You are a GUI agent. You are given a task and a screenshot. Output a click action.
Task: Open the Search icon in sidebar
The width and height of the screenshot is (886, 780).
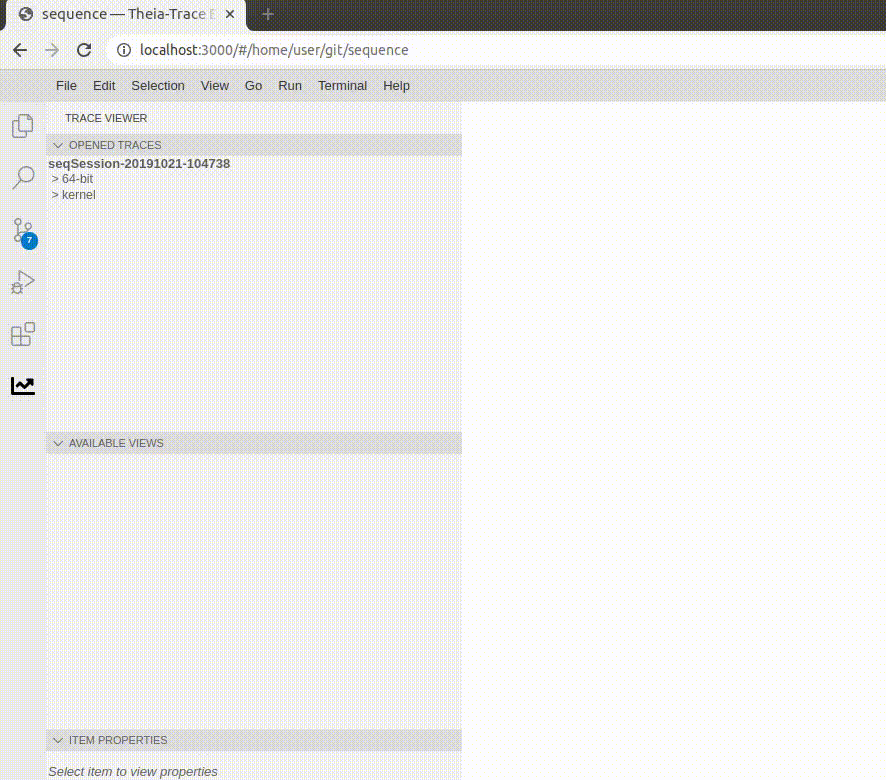pyautogui.click(x=22, y=177)
